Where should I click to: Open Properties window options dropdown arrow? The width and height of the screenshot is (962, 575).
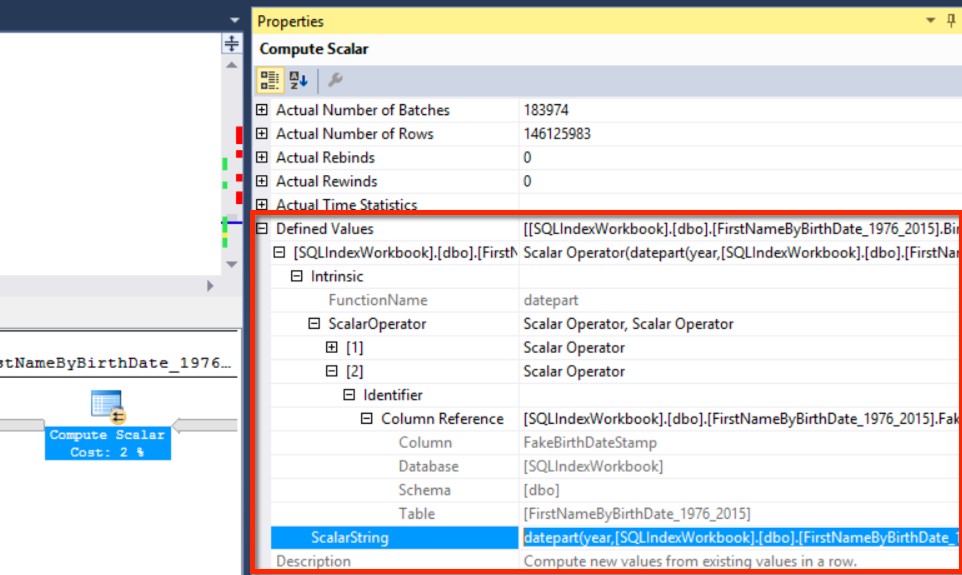(930, 21)
